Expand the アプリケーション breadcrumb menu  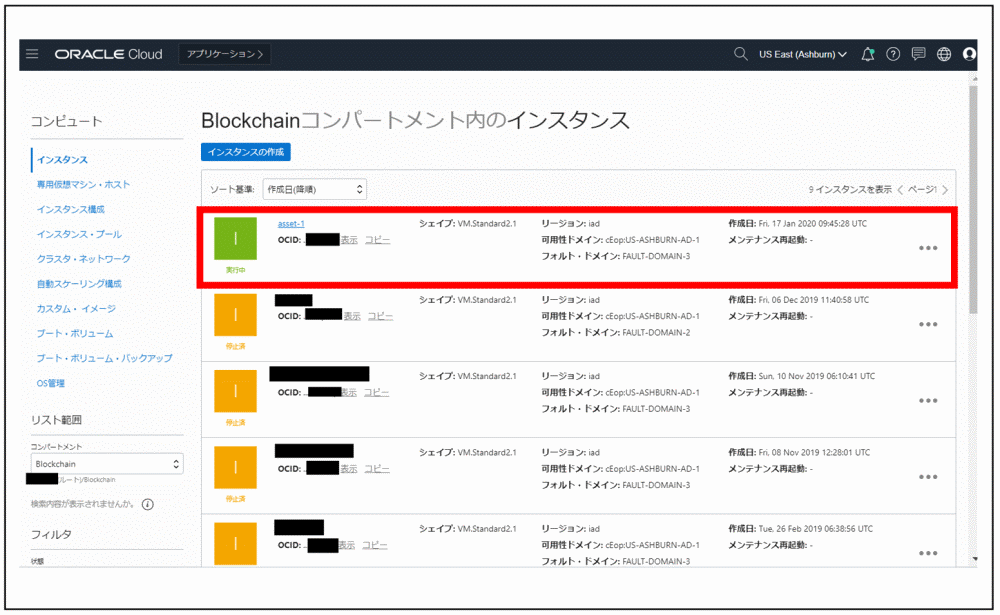pos(224,54)
